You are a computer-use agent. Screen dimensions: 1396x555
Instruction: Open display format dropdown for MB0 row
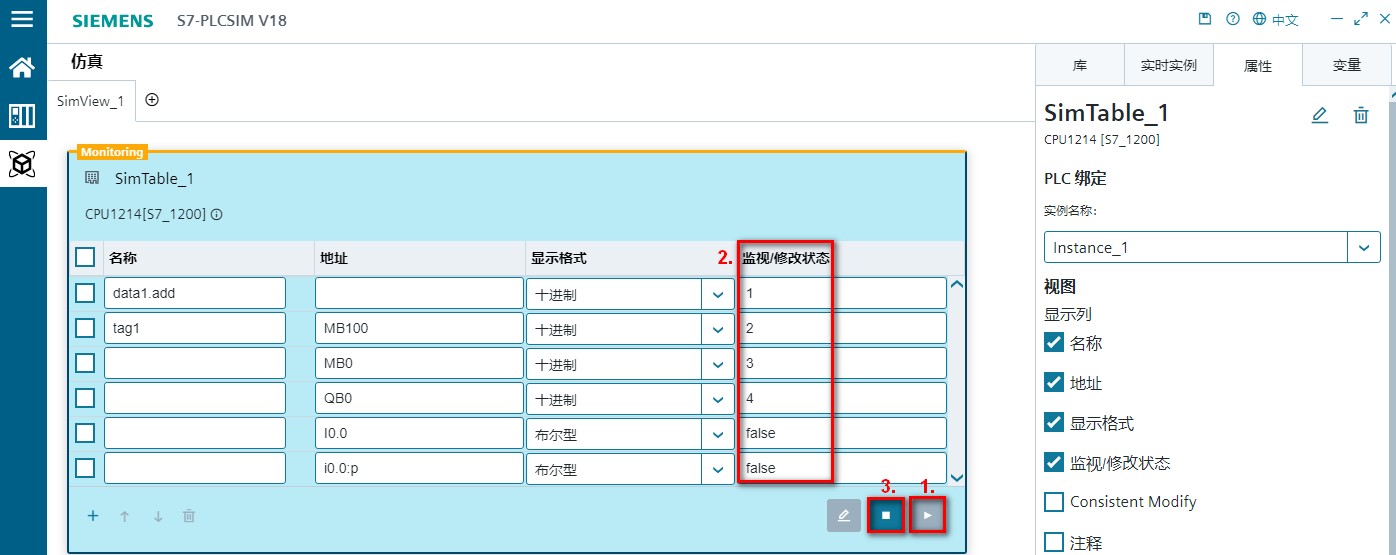717,364
